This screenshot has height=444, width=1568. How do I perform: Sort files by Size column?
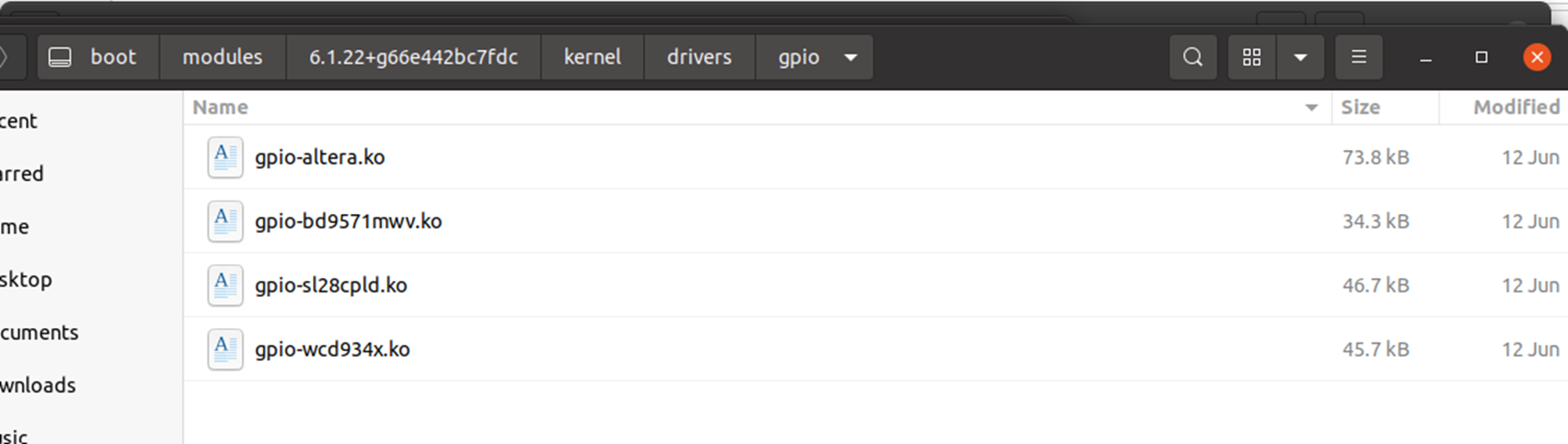[1360, 108]
